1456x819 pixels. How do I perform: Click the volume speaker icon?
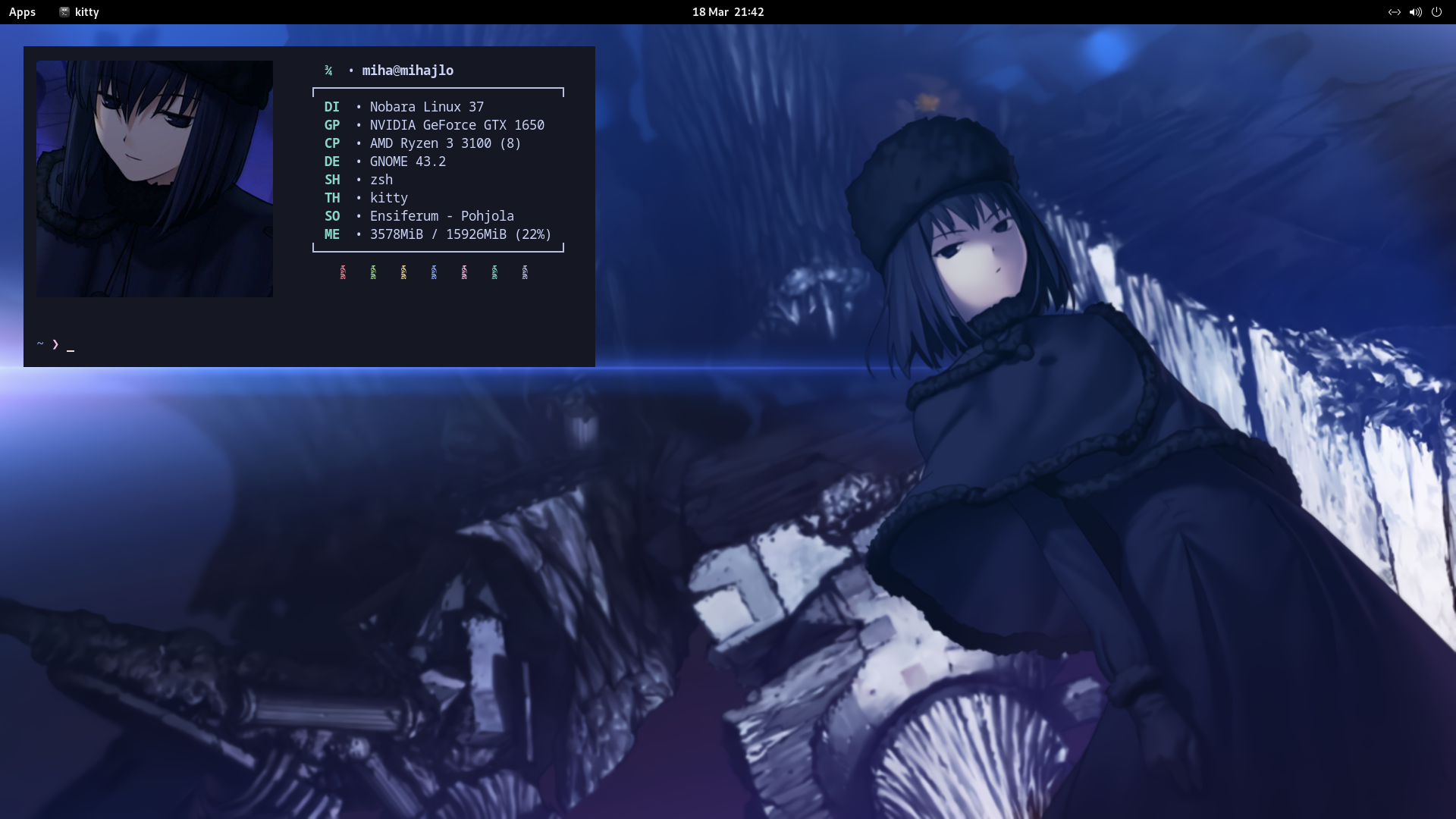(x=1415, y=12)
